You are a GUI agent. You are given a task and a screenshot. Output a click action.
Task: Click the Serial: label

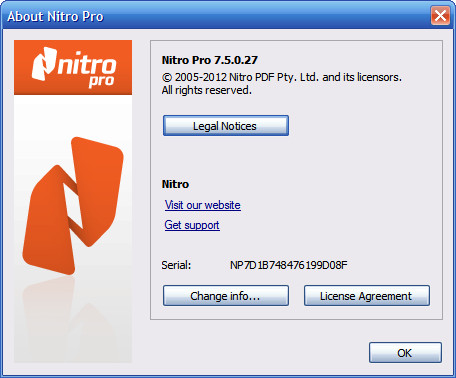[176, 265]
